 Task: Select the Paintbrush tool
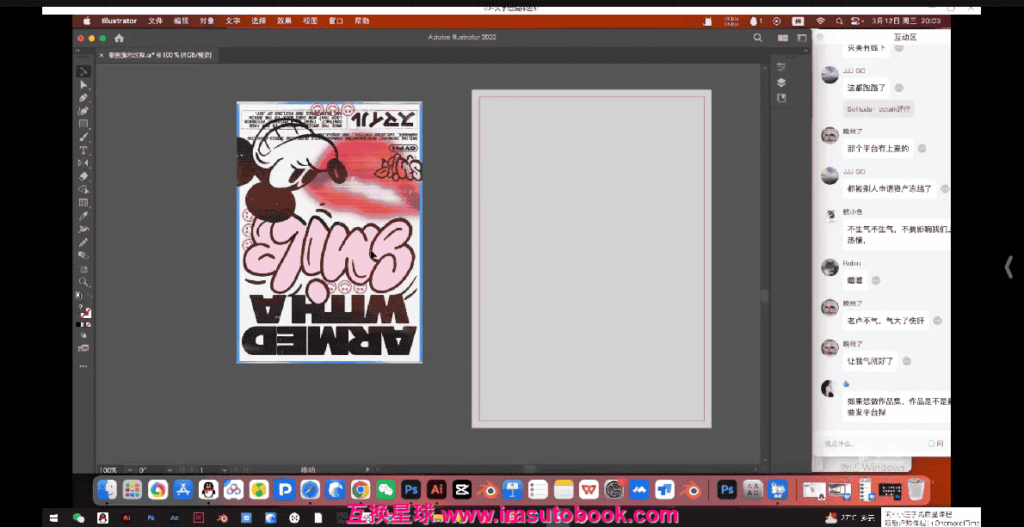click(84, 137)
